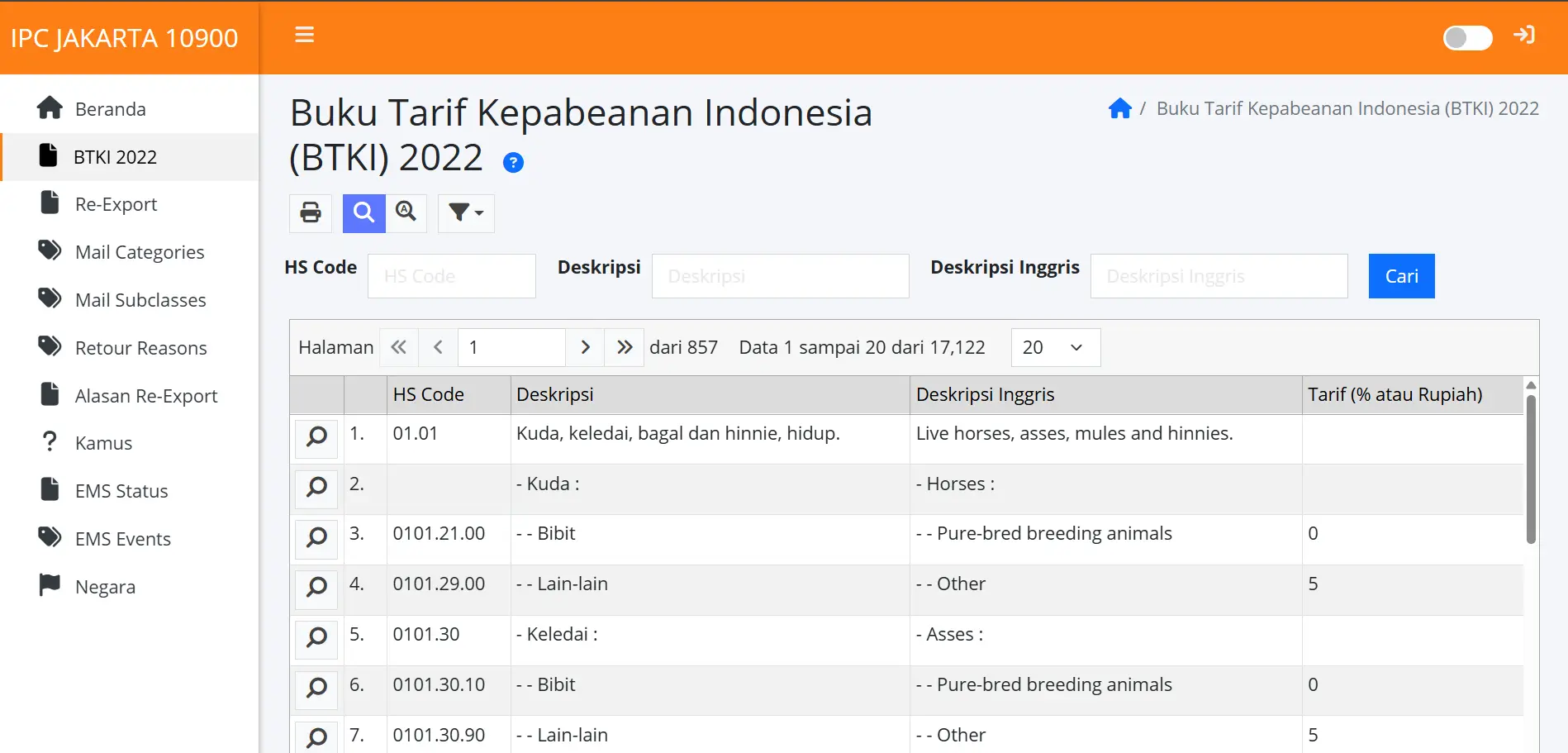Click breadcrumb text Buku Tarif Kepabeanan Indonesia

1347,108
